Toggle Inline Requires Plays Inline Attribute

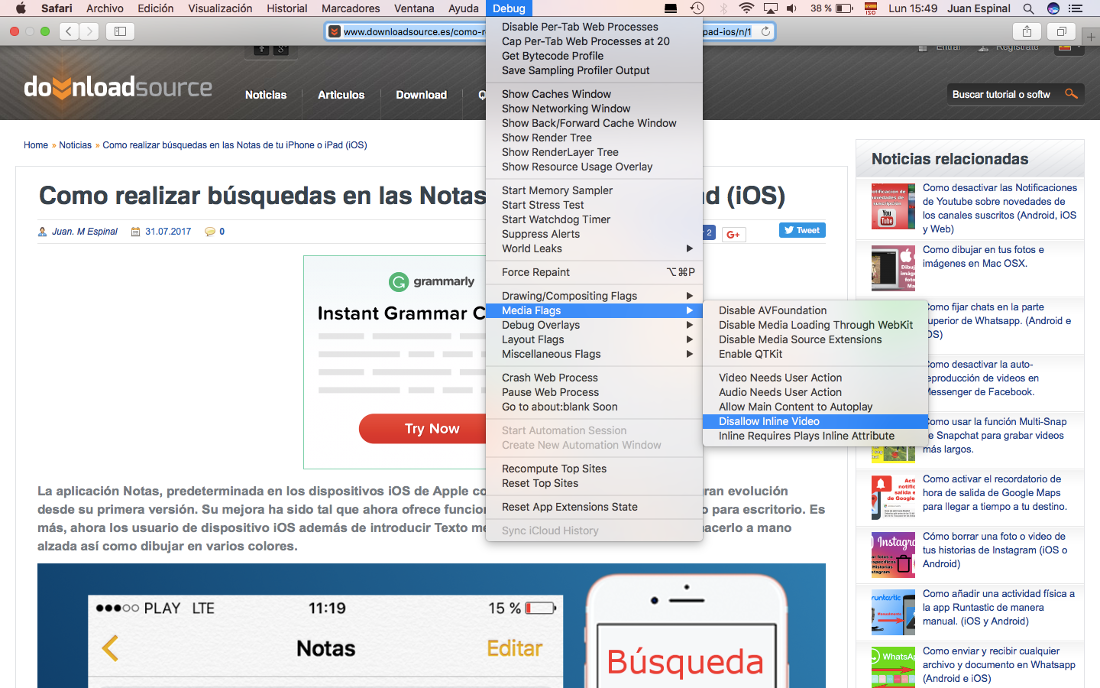814,436
